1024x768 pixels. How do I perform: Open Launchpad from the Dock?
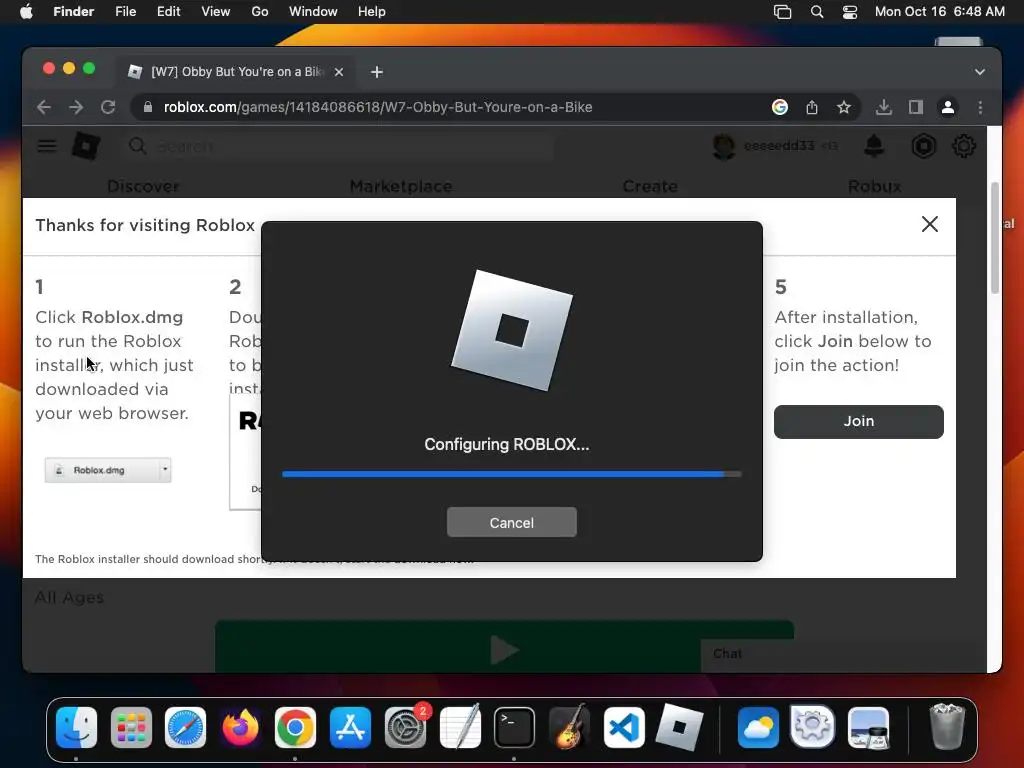tap(131, 727)
